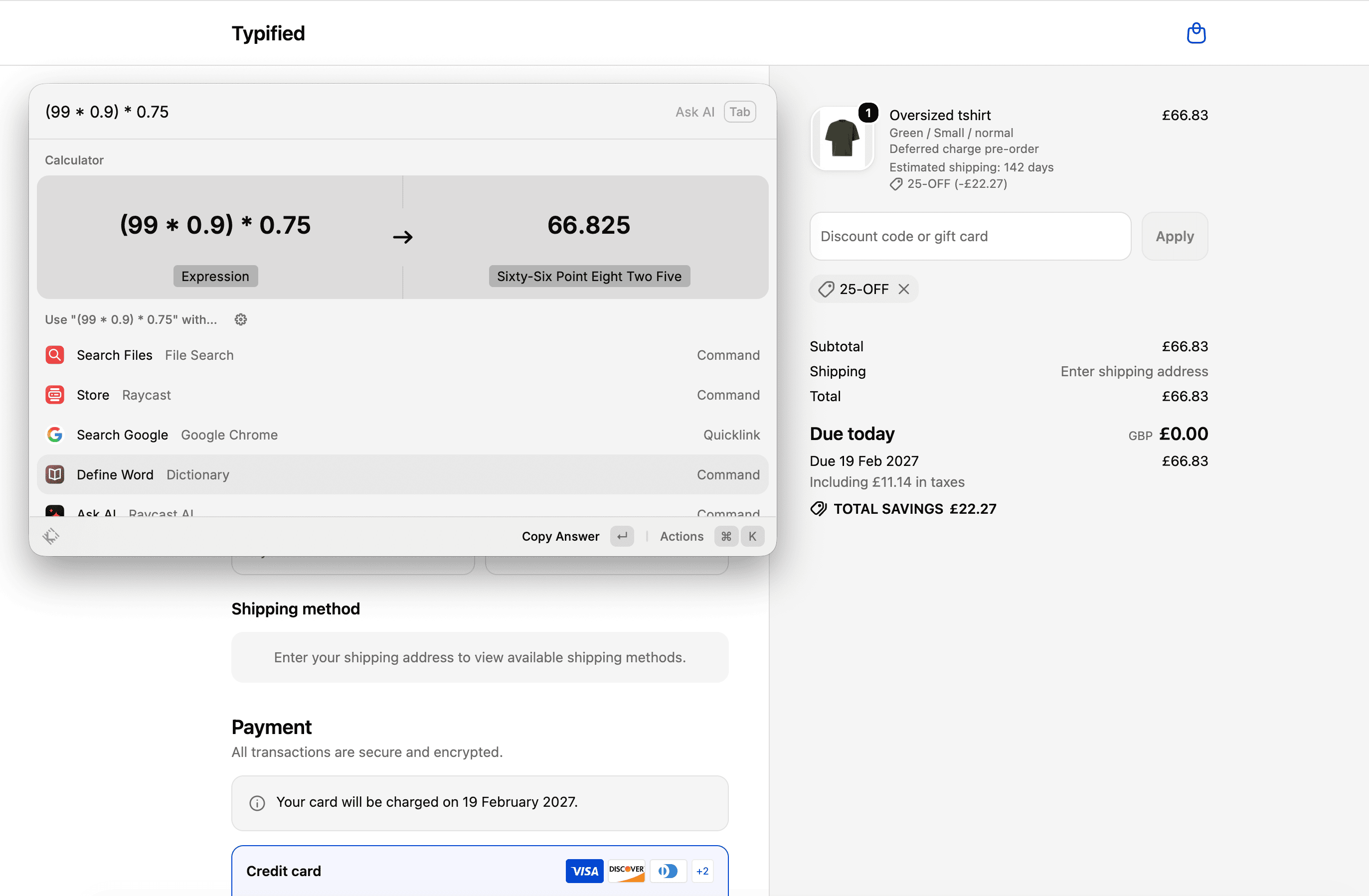The image size is (1369, 896).
Task: Select Search Files command row
Action: pyautogui.click(x=403, y=355)
